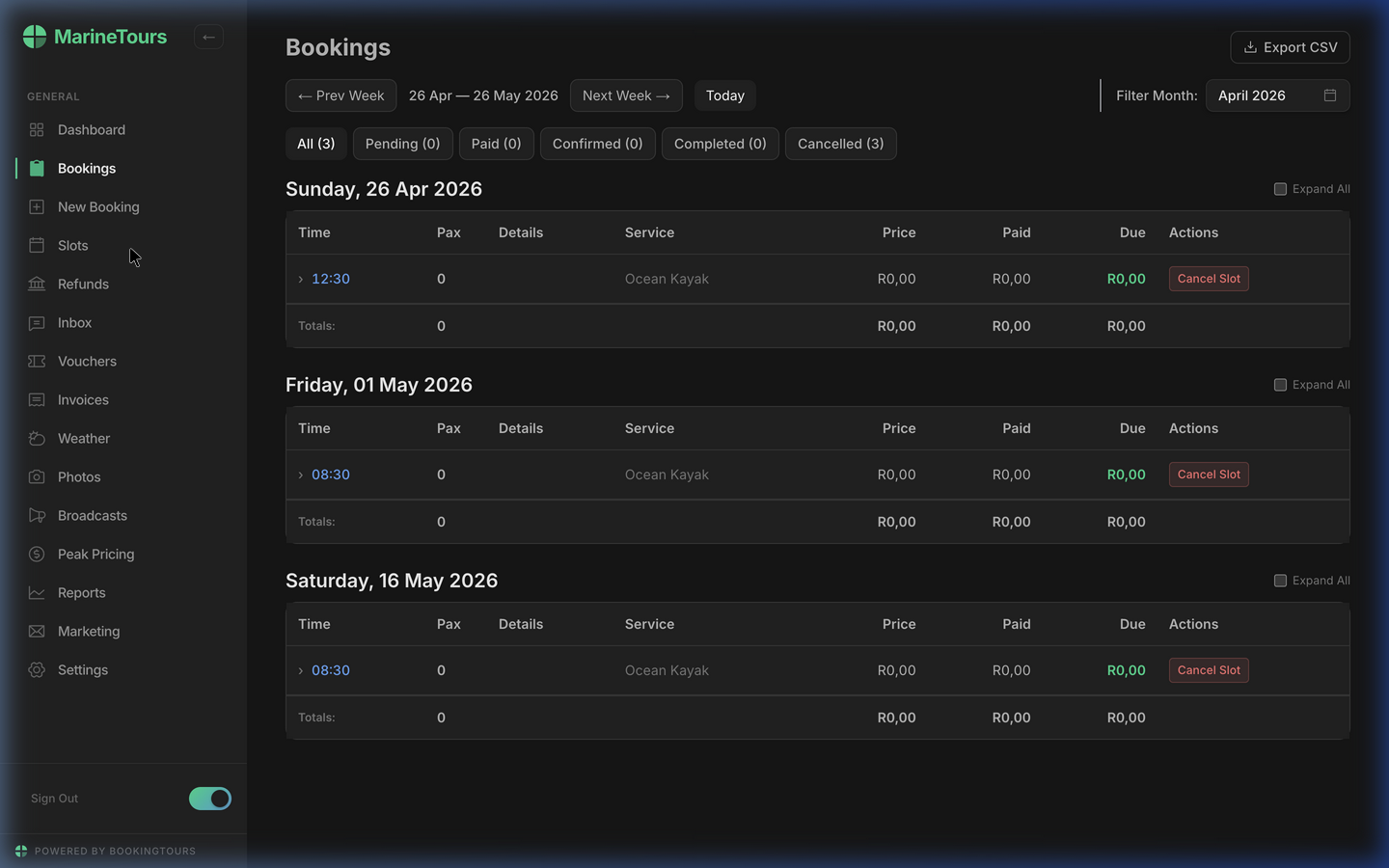
Task: Click the Peak Pricing dollar icon
Action: 37,555
